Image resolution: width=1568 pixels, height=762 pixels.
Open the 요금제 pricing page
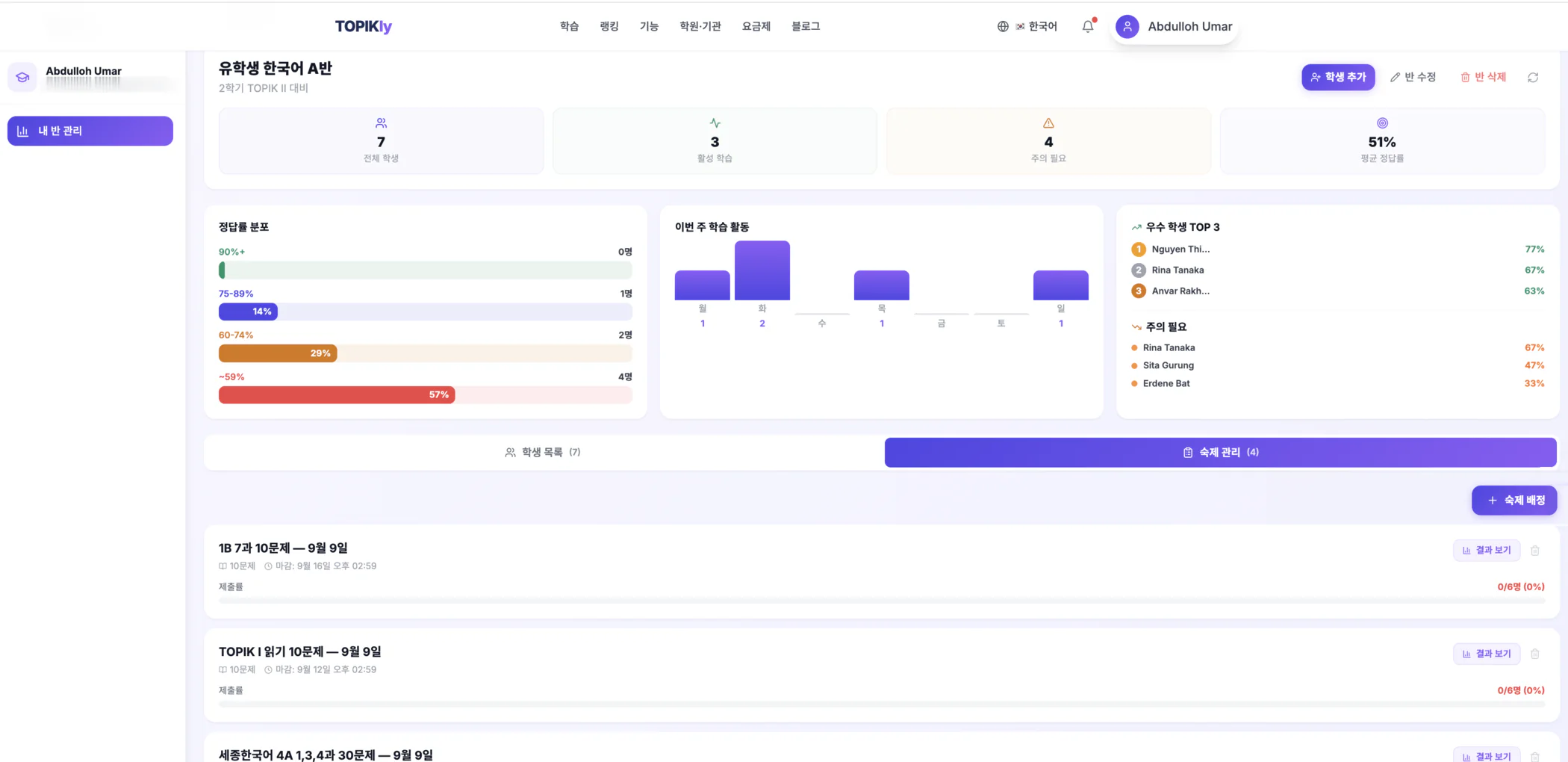756,26
